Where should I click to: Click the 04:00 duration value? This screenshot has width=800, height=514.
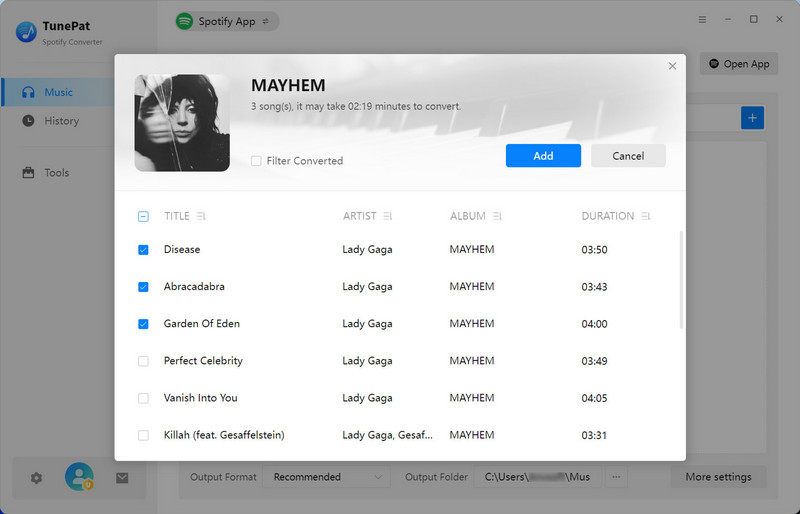594,324
